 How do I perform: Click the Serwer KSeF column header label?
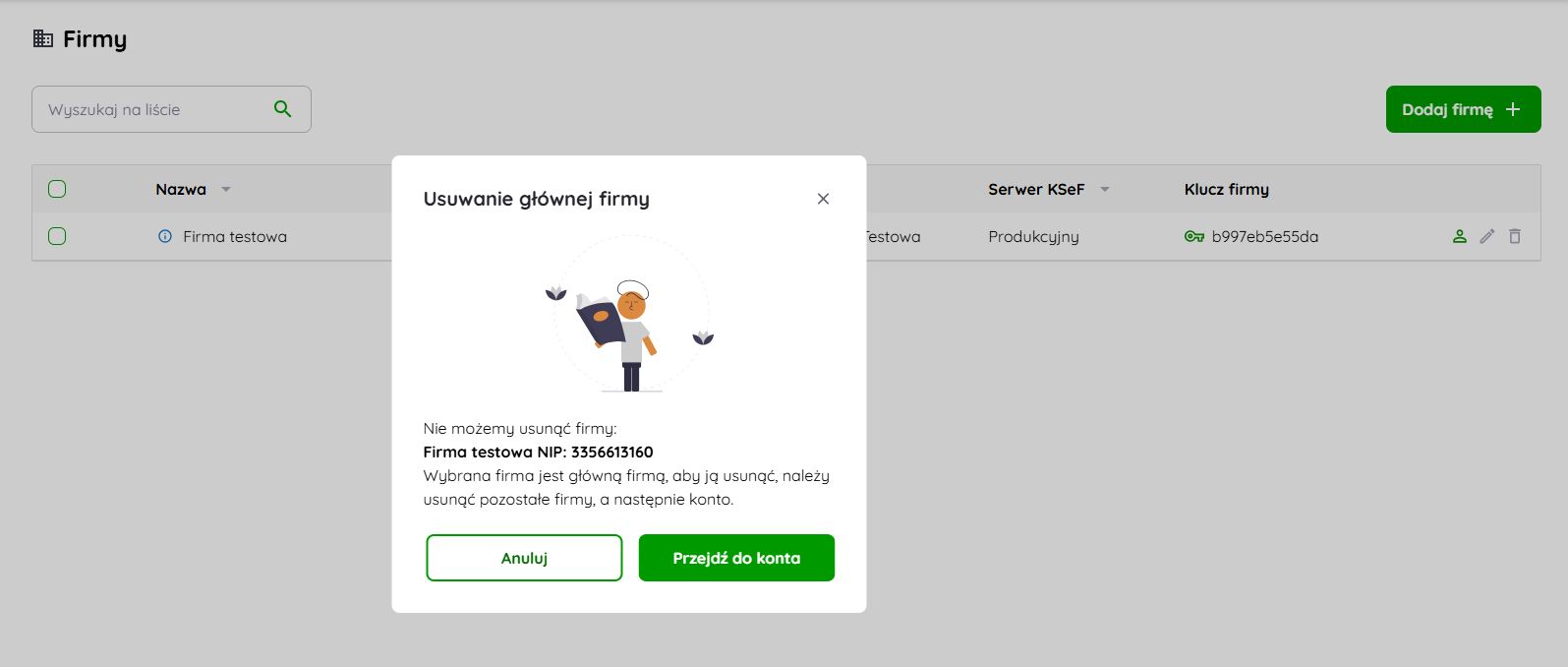click(x=1036, y=189)
